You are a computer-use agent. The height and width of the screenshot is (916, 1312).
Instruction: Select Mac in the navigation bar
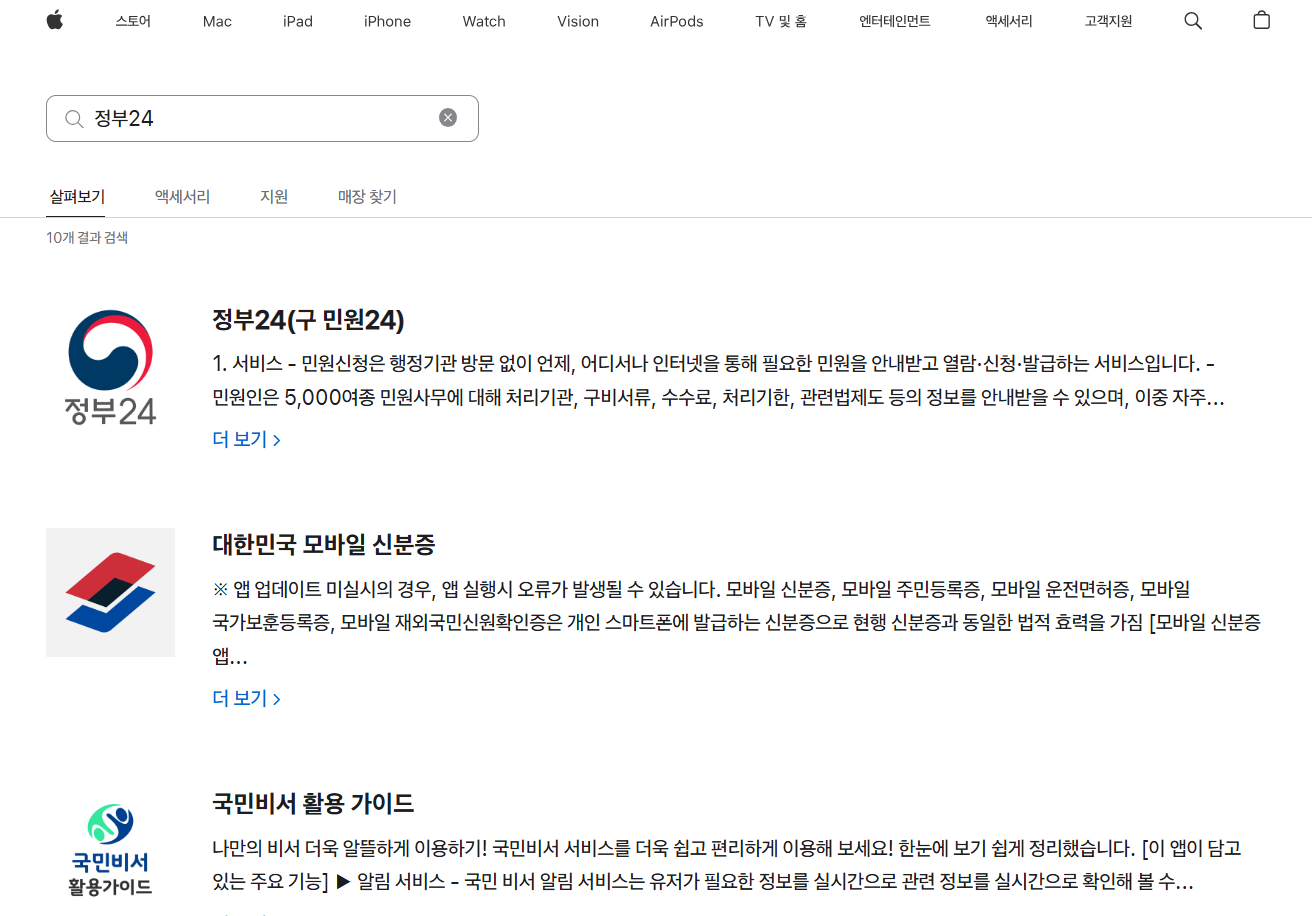coord(216,20)
